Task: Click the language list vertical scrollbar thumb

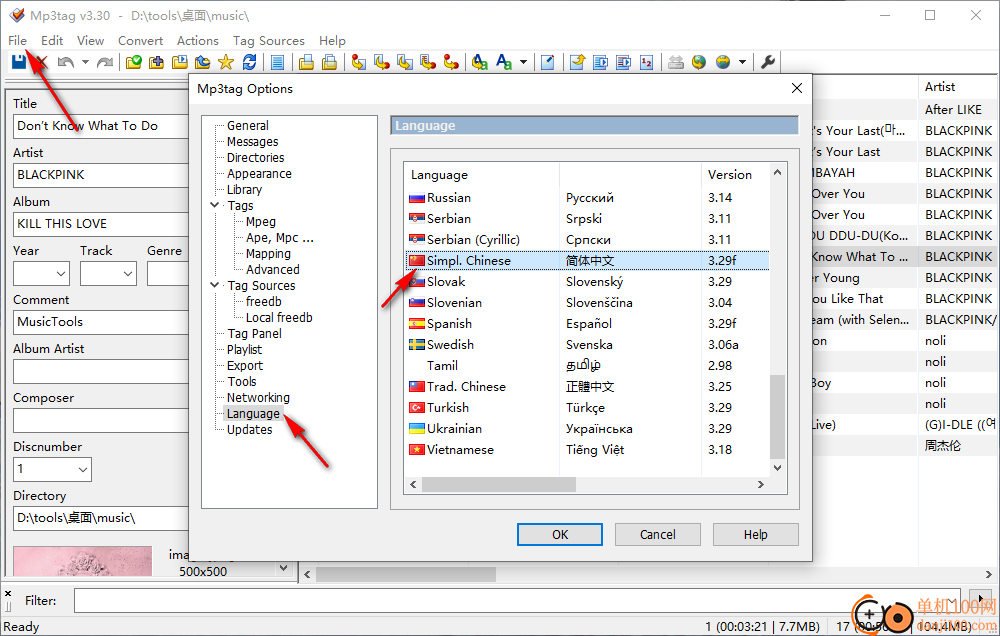Action: [777, 417]
